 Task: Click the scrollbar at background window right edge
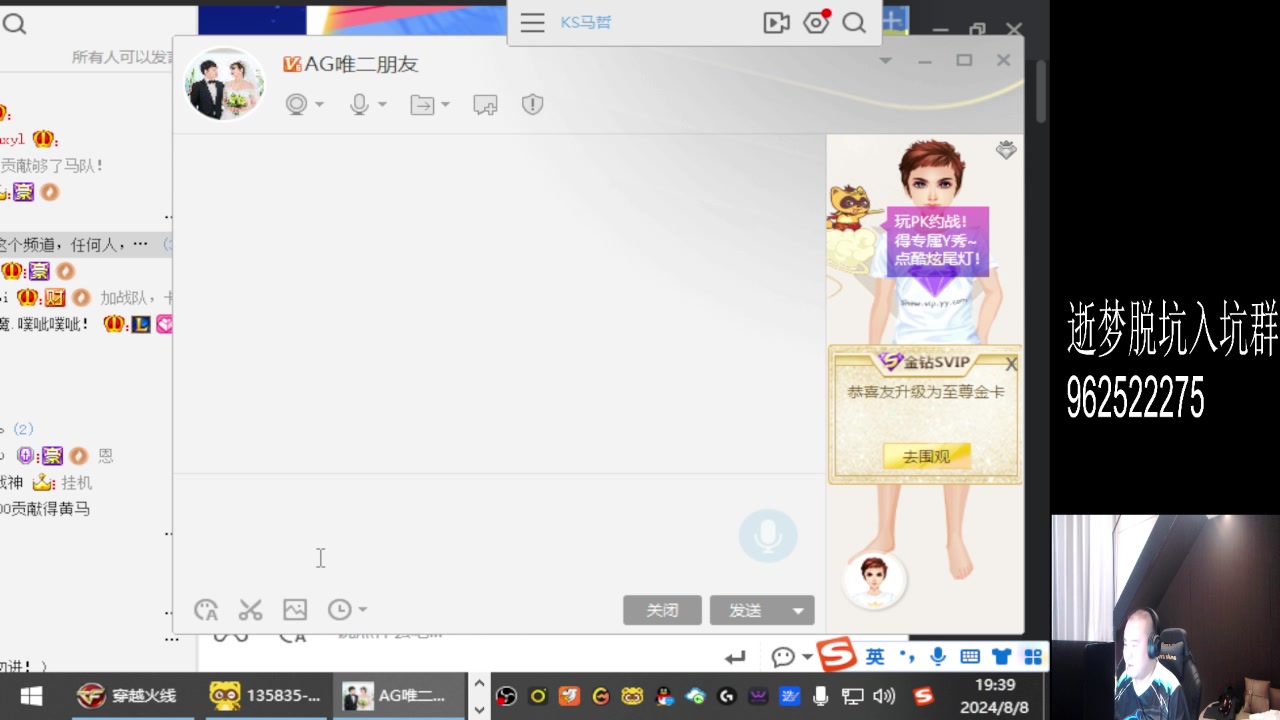tap(1041, 92)
